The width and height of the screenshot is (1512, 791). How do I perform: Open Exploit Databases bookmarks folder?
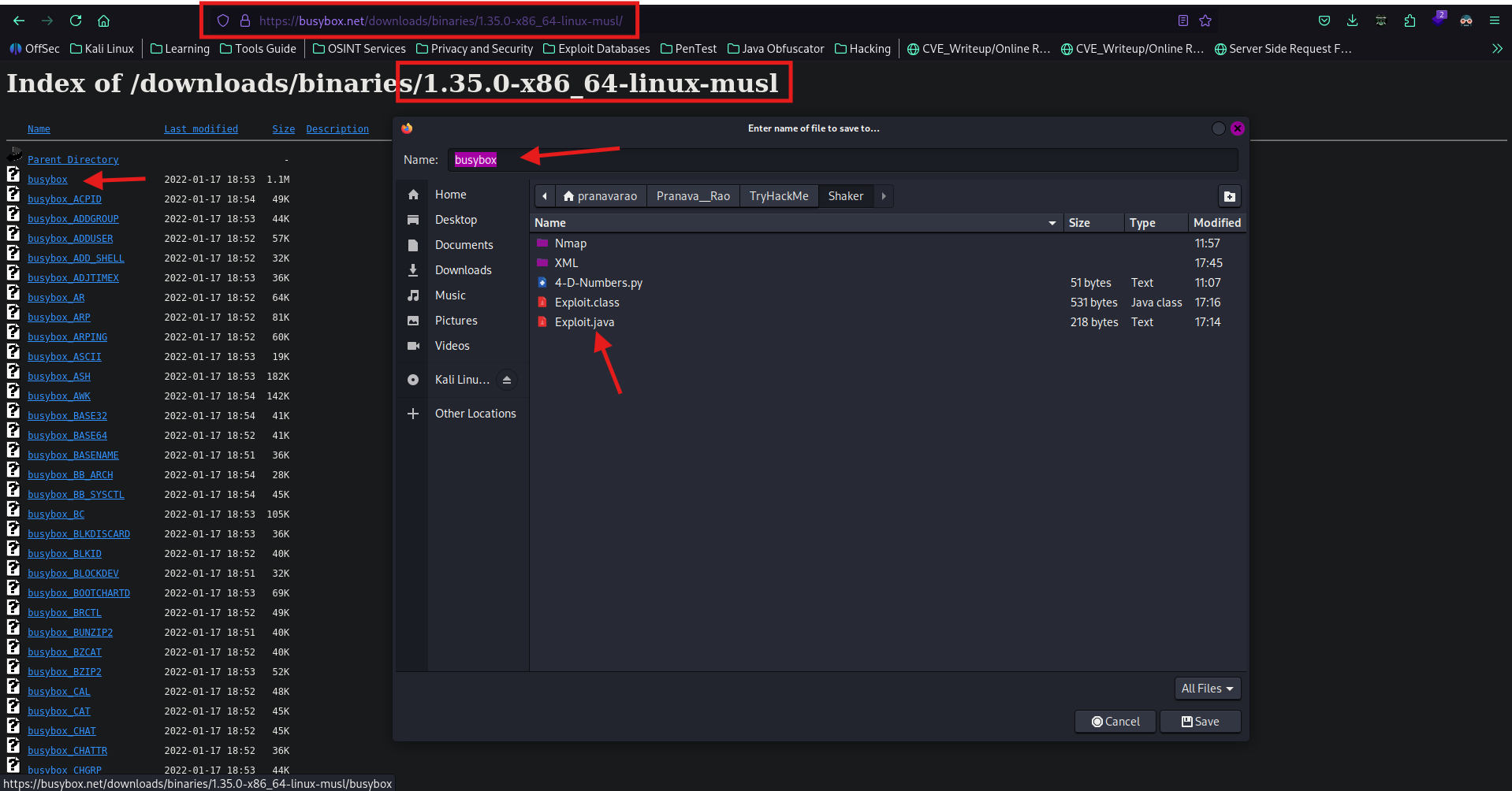pyautogui.click(x=597, y=49)
